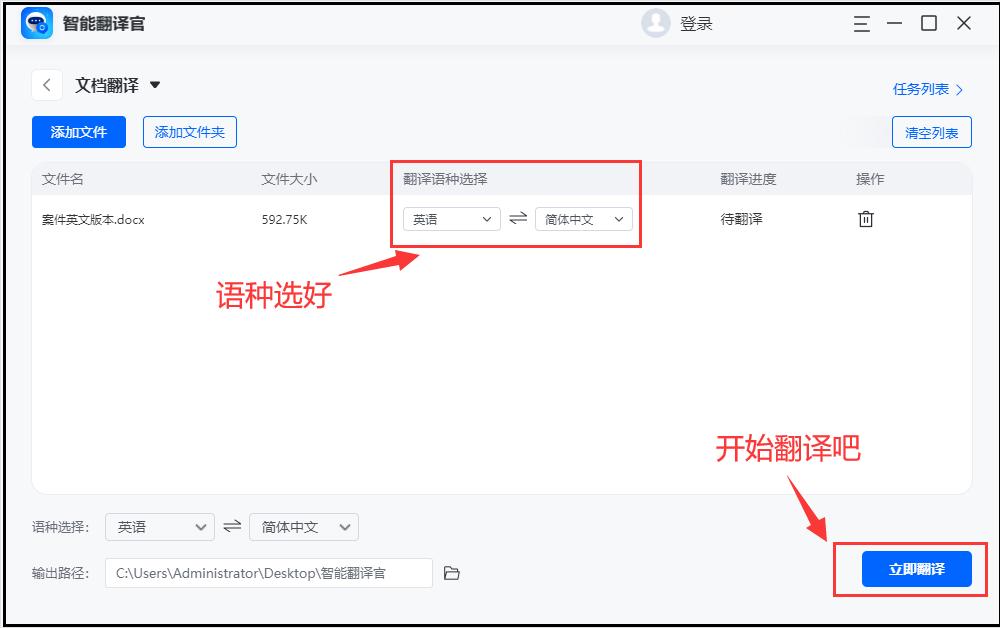Image resolution: width=1000 pixels, height=628 pixels.
Task: Click the user avatar icon in the title bar
Action: 655,22
